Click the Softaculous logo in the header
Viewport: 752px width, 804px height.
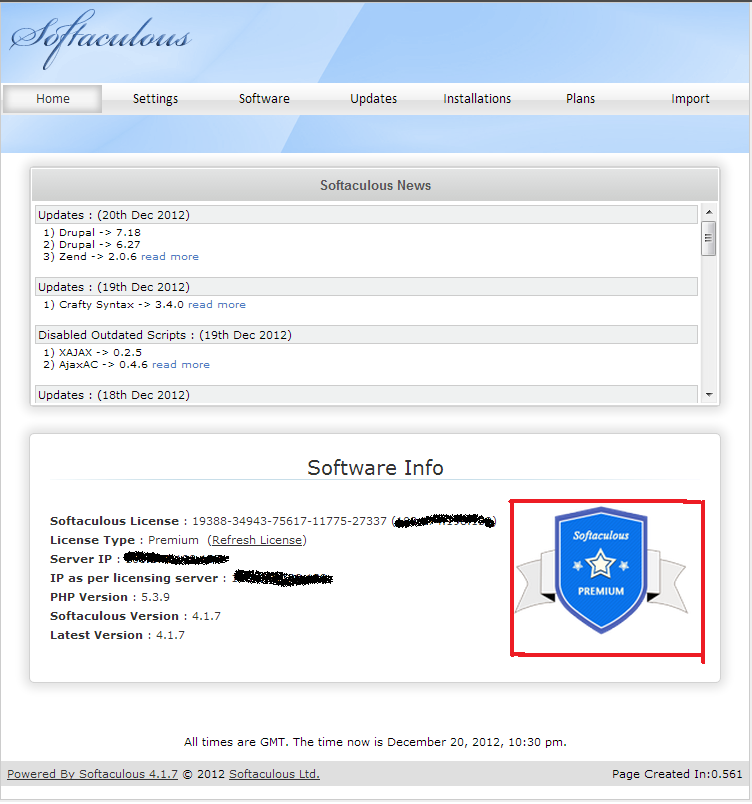point(100,39)
